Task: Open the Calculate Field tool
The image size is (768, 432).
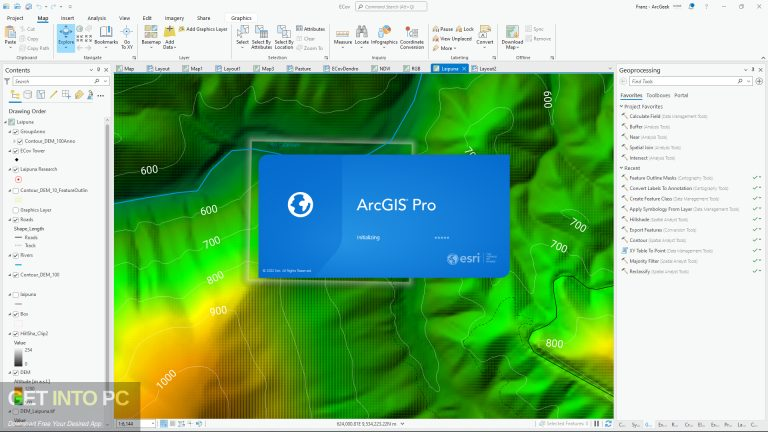Action: click(664, 117)
